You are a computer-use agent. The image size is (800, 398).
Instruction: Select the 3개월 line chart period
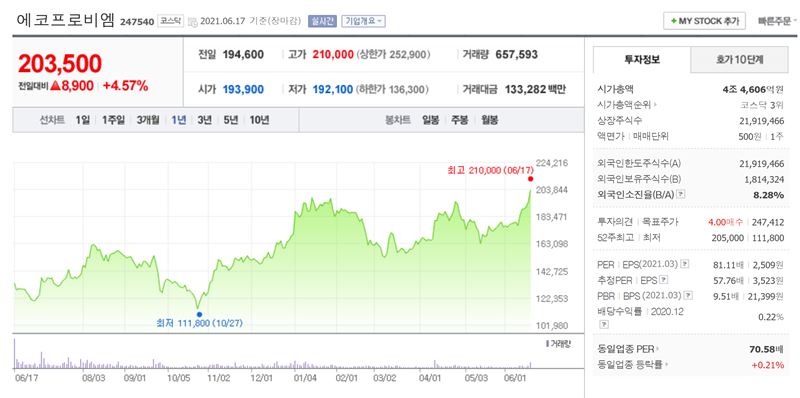click(x=148, y=120)
